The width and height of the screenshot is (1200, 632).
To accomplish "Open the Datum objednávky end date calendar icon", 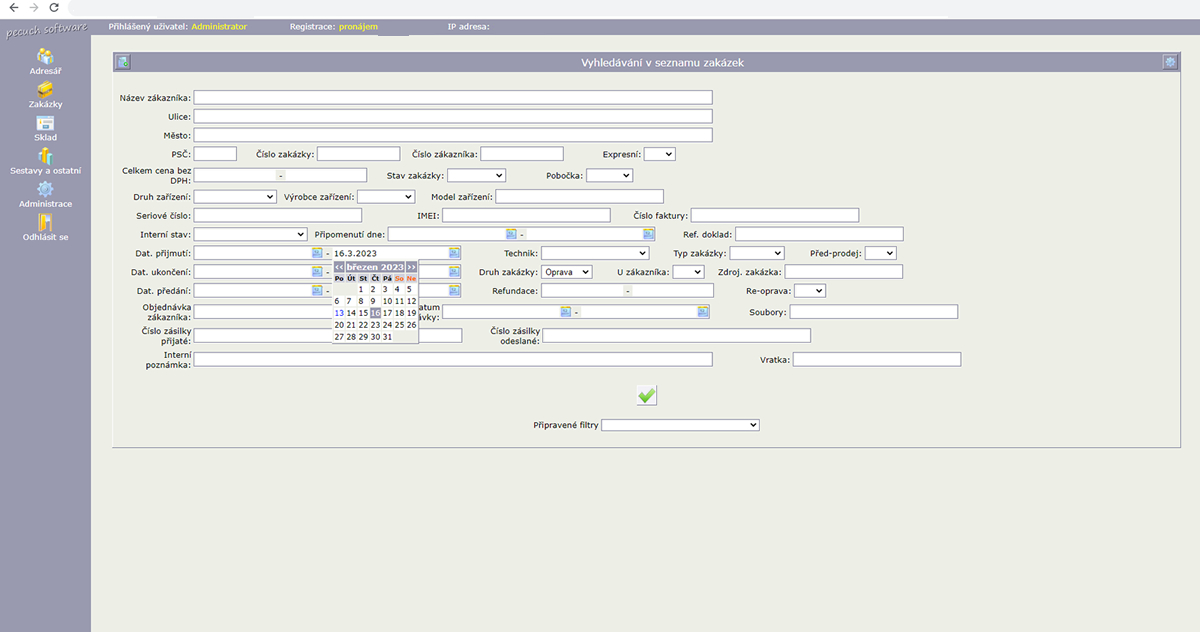I will tap(702, 312).
